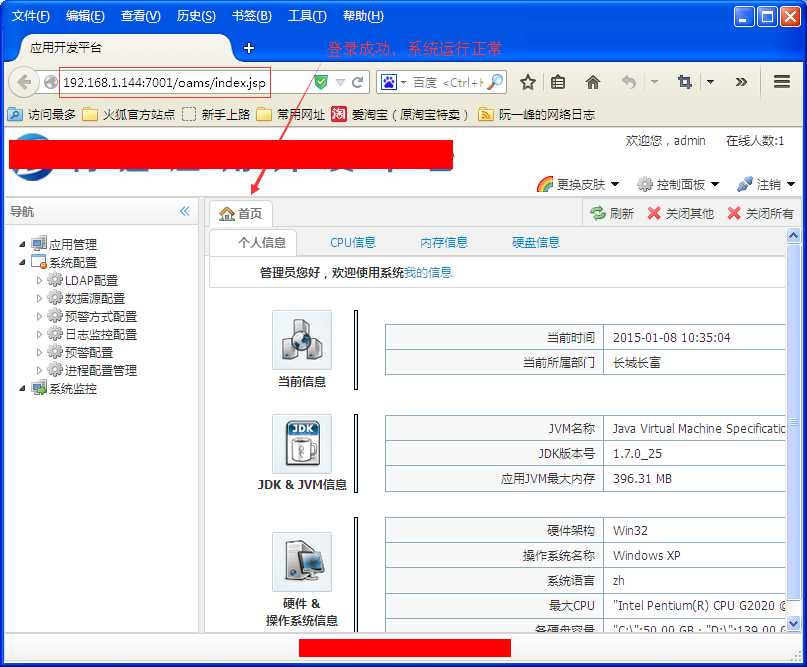The width and height of the screenshot is (807, 667).
Task: Open the 注销 dropdown
Action: [x=765, y=184]
